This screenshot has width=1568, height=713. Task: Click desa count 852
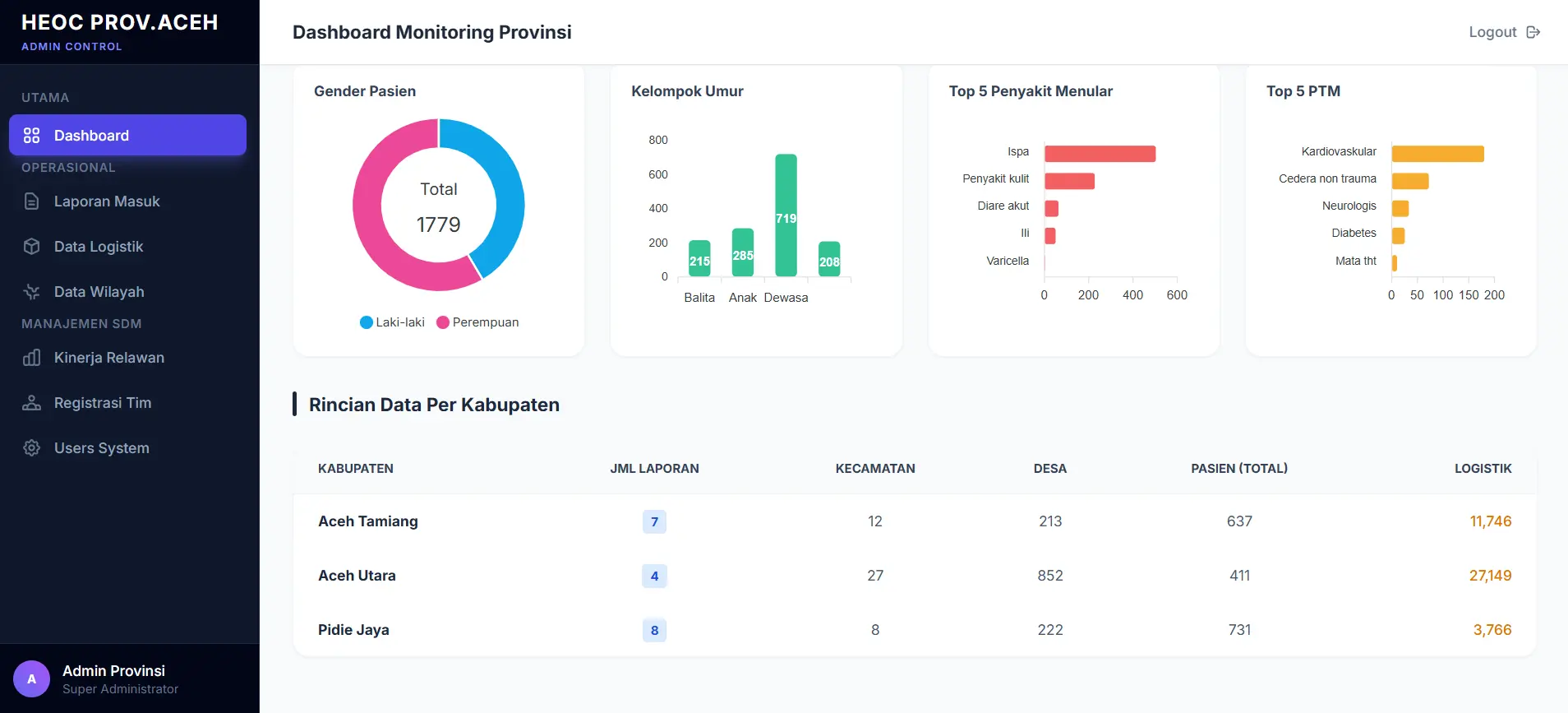(1050, 576)
